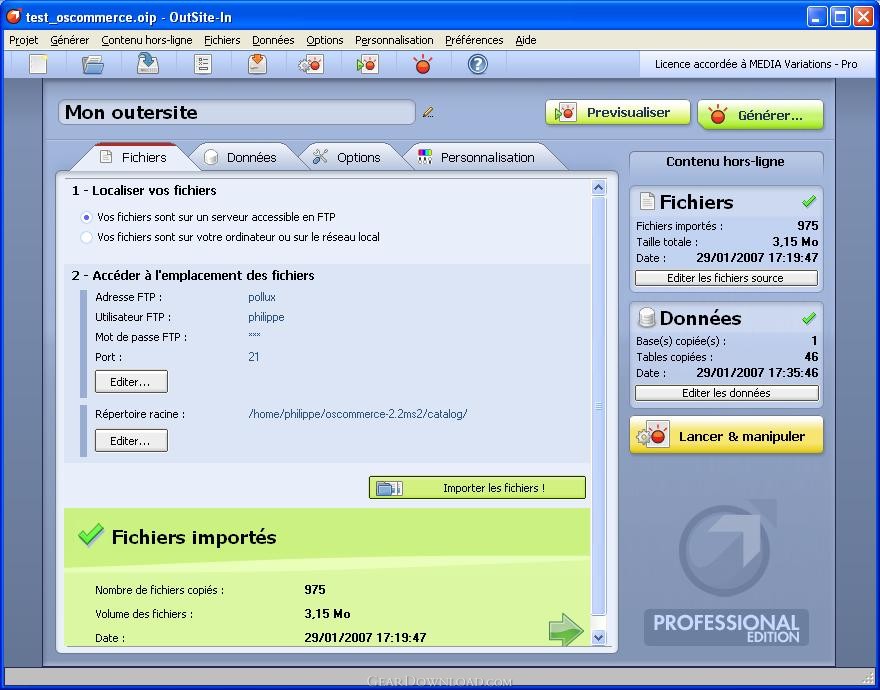Open the Aide menu

click(x=526, y=40)
